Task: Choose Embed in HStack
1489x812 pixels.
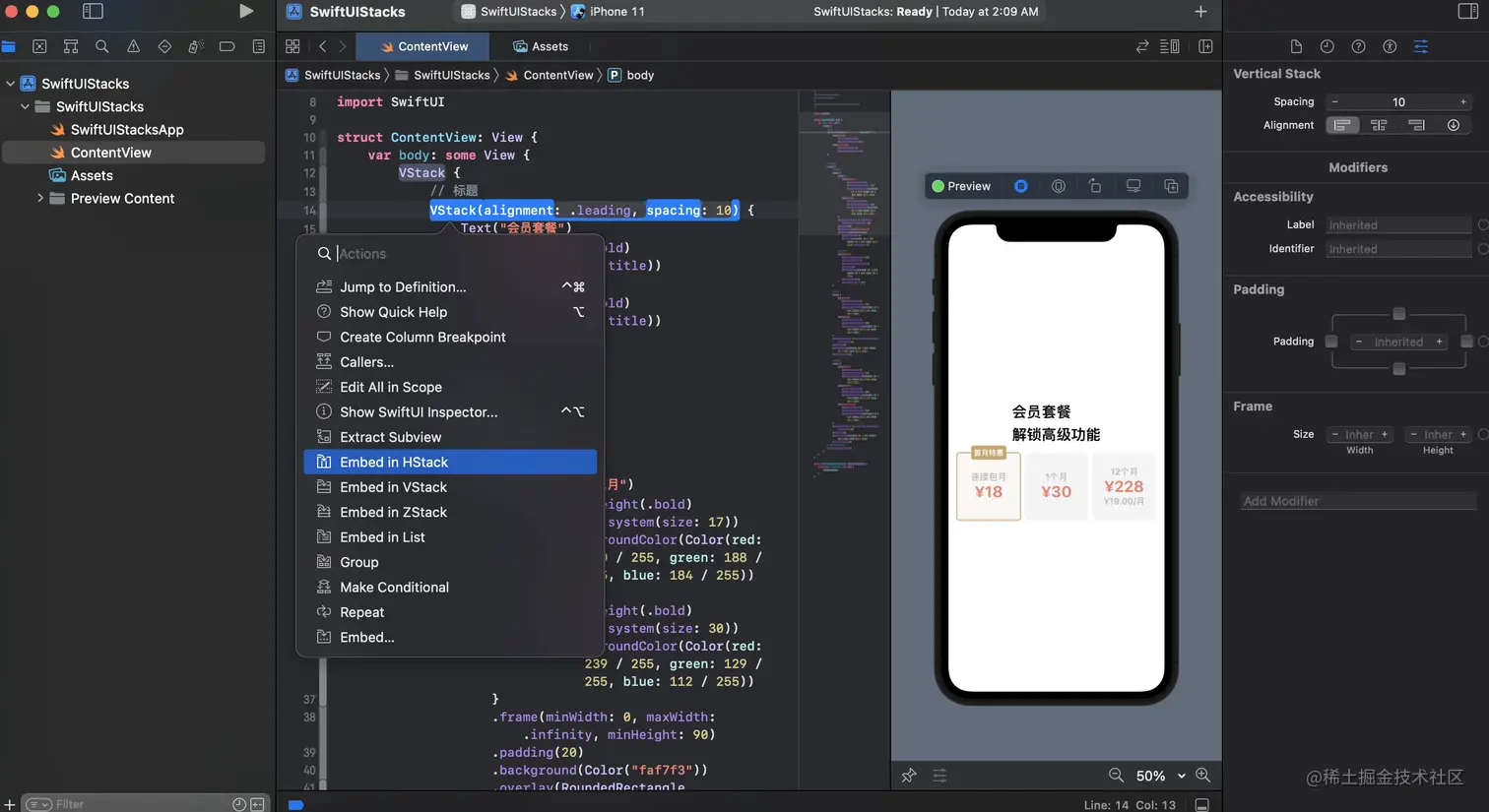Action: pos(450,462)
